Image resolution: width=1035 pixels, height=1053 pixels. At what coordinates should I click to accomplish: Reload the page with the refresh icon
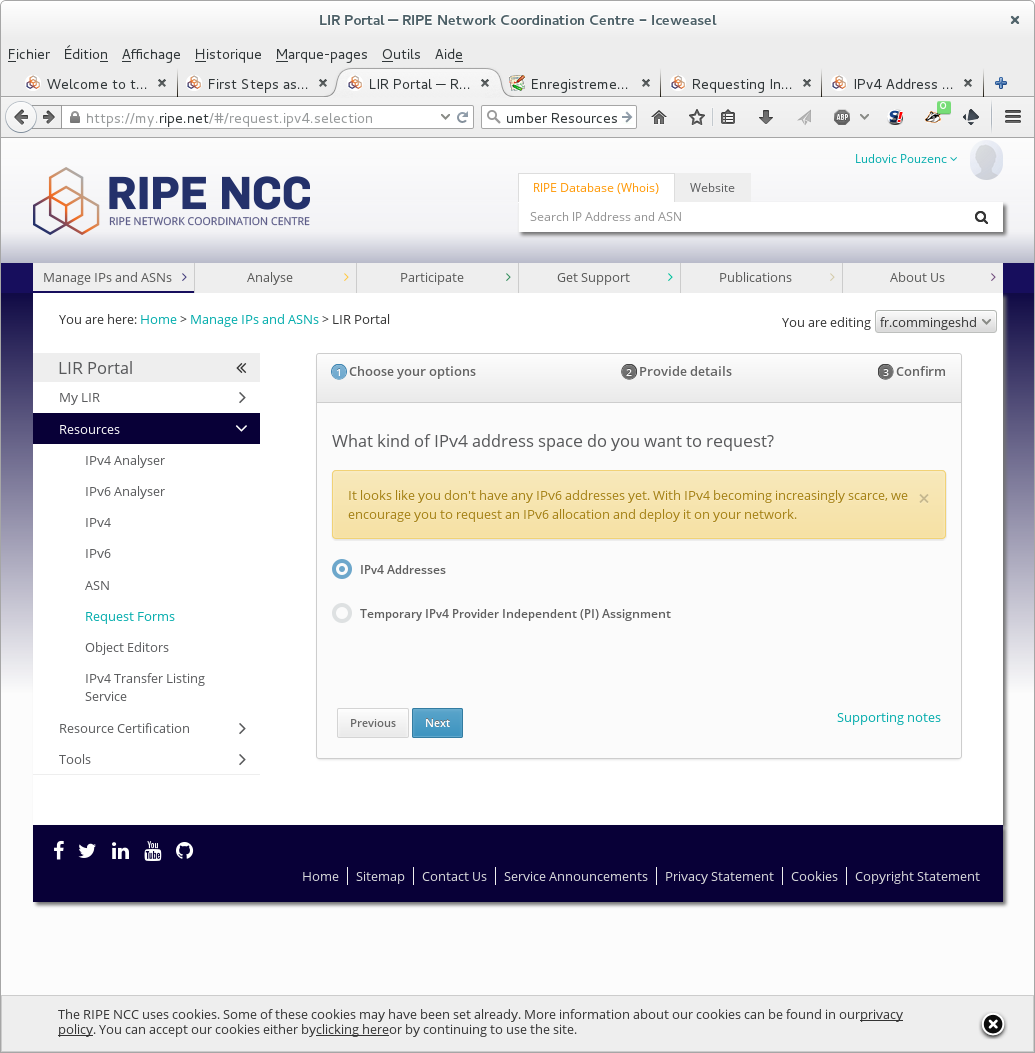click(463, 118)
